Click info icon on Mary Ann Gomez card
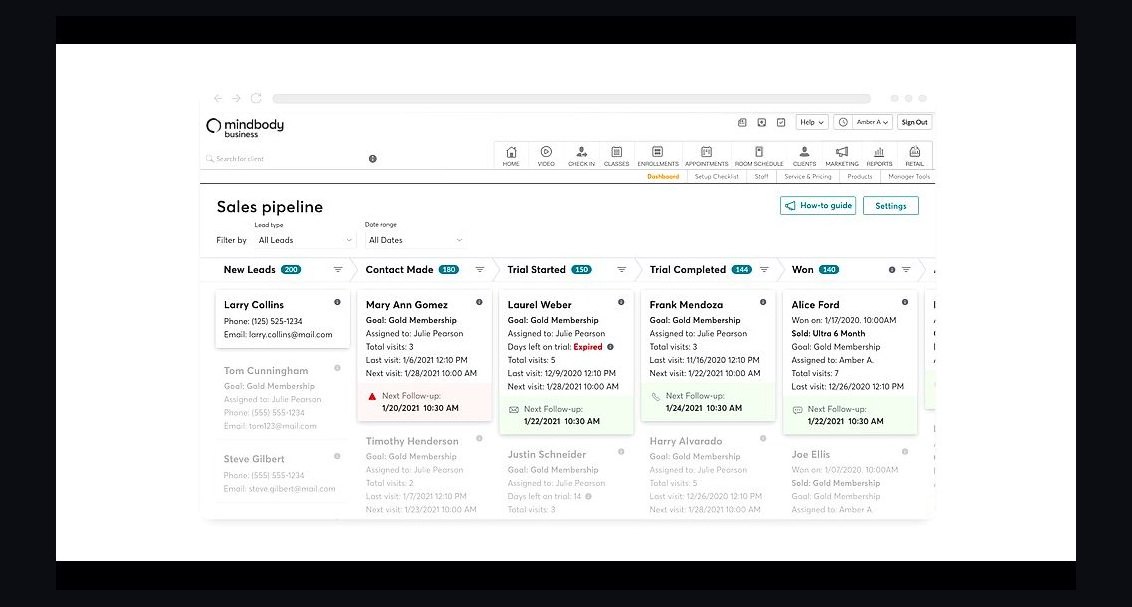The image size is (1132, 607). click(x=479, y=302)
